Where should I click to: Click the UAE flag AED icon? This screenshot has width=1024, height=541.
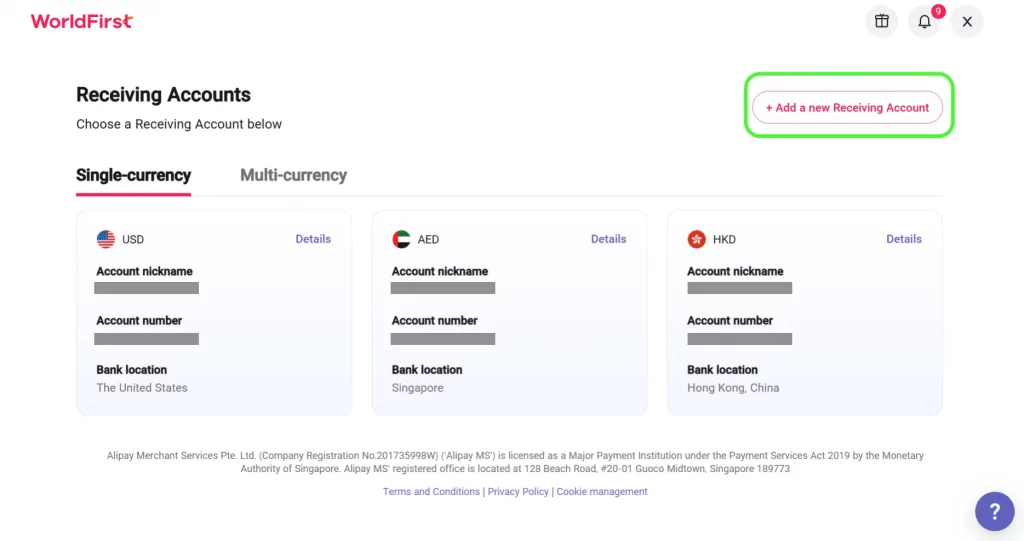point(401,239)
